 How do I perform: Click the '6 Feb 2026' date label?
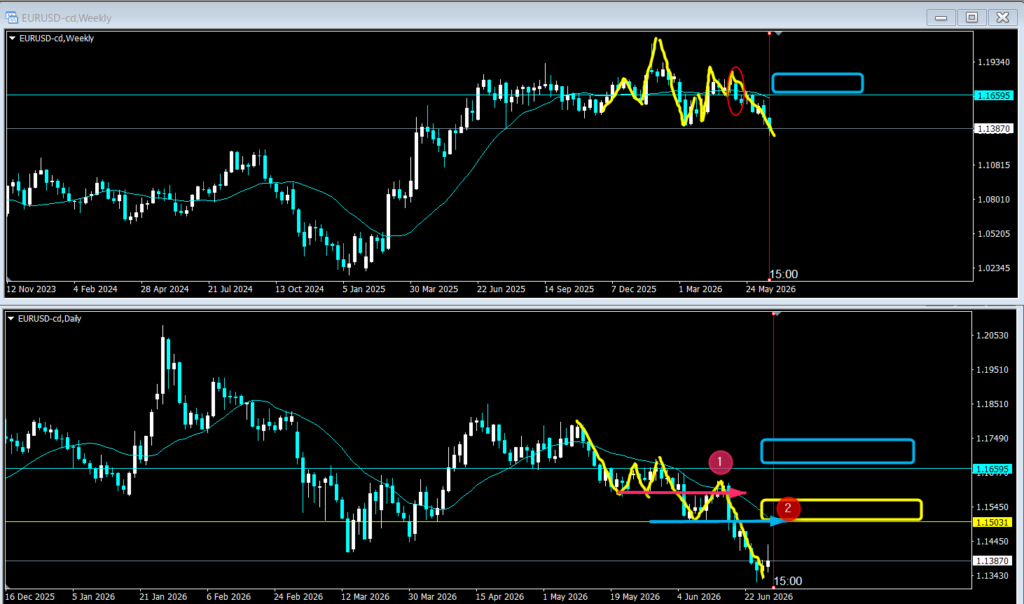pyautogui.click(x=229, y=596)
